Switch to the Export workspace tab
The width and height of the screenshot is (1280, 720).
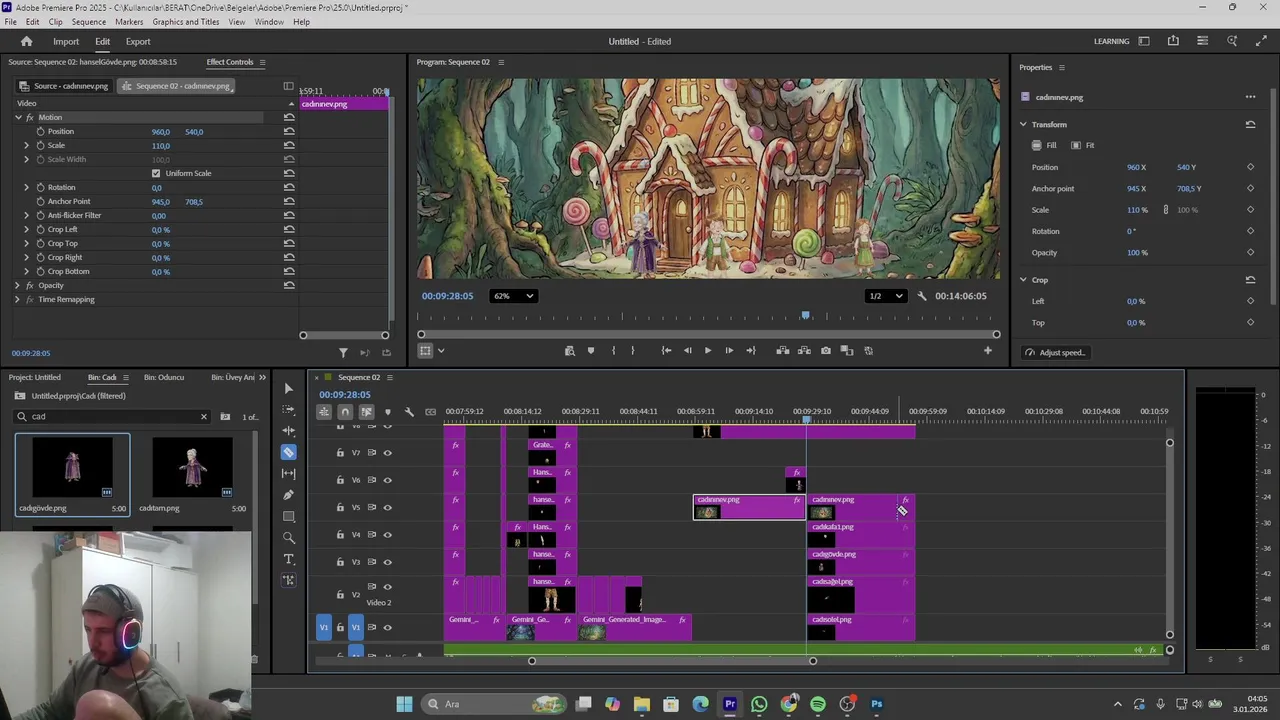click(138, 41)
